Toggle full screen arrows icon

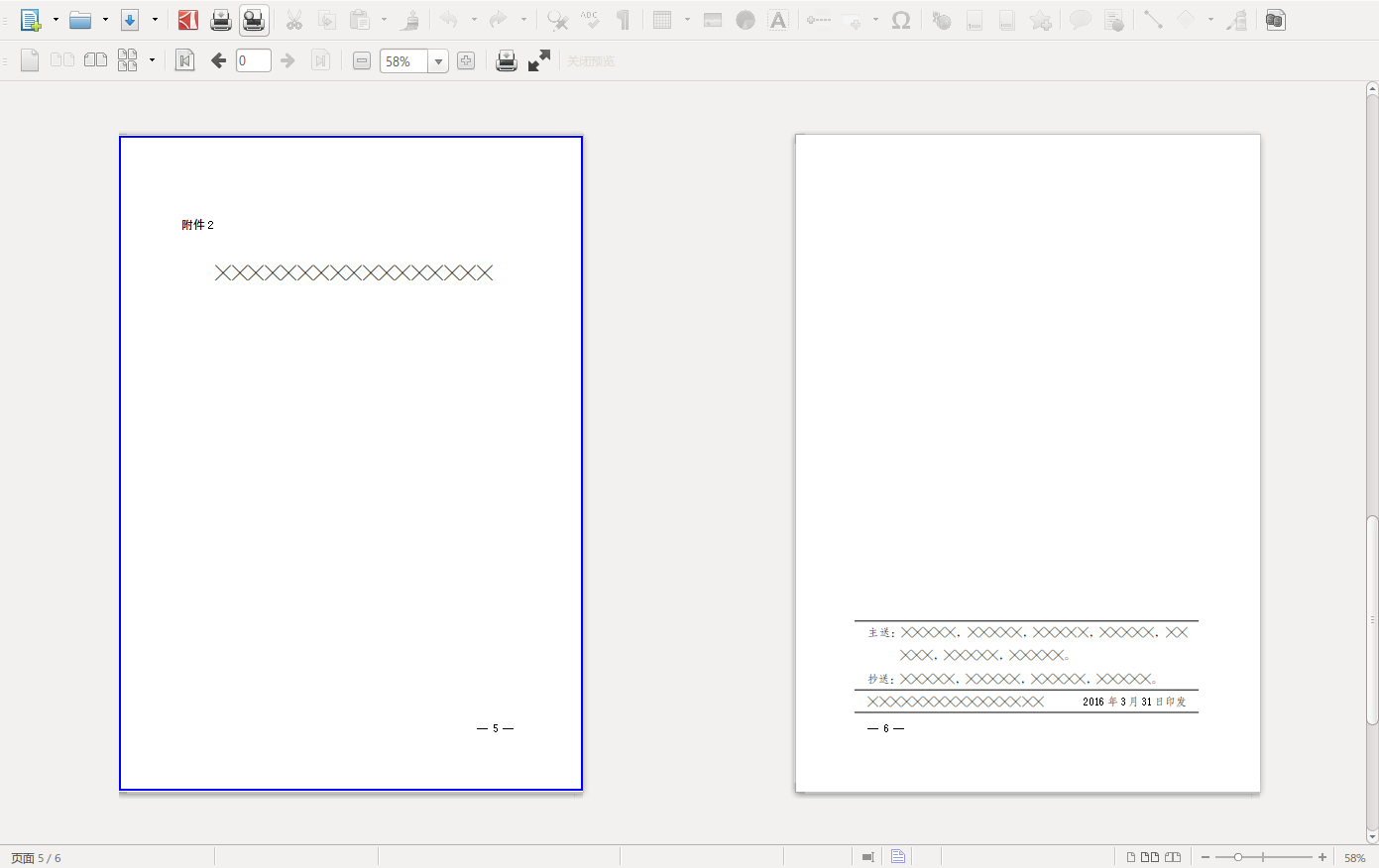tap(539, 60)
